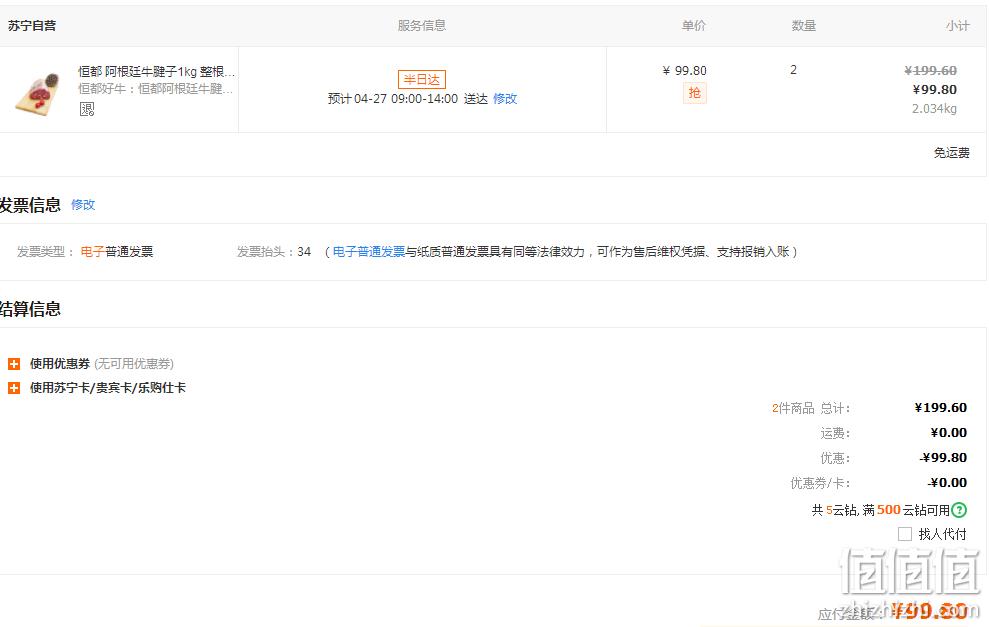Click the (无可用优惠券) note
Viewport: 989px width, 627px height.
[134, 364]
